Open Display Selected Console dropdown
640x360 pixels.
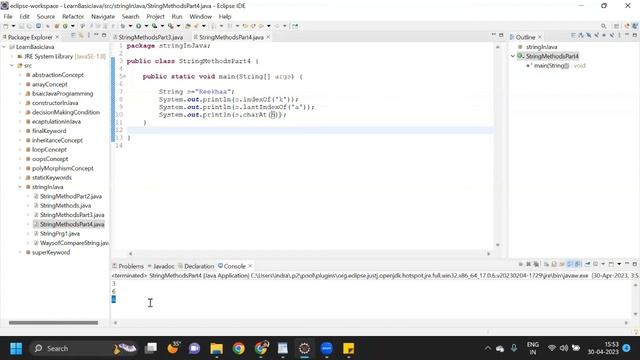pos(603,264)
